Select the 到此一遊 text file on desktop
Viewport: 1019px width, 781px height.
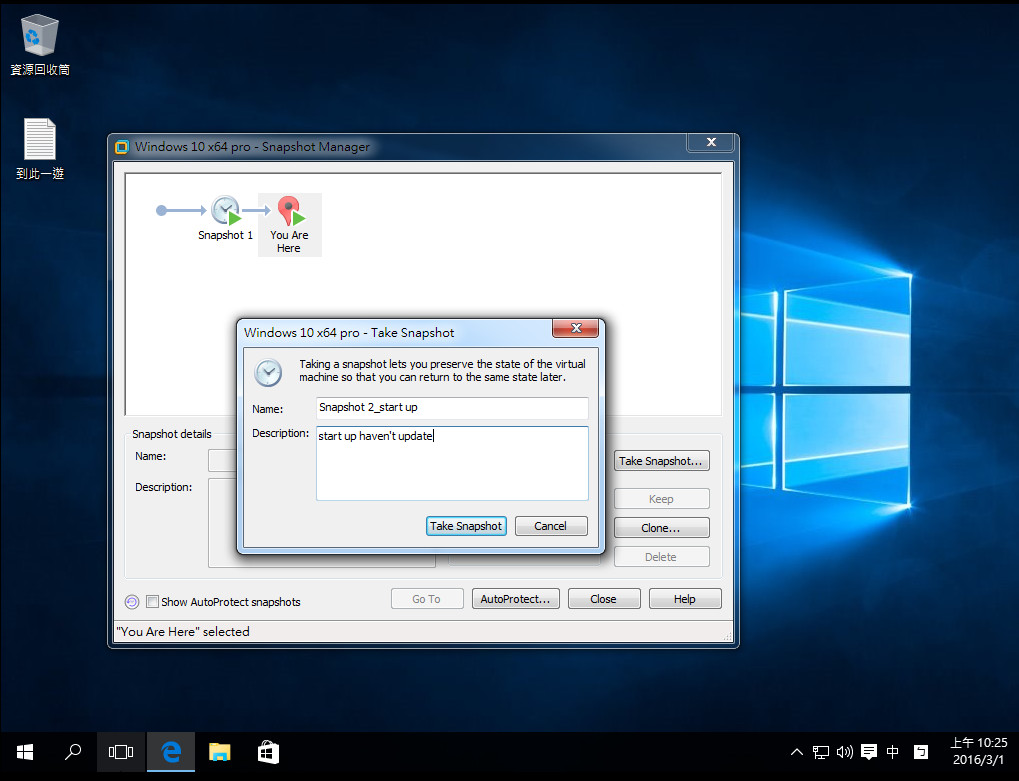tap(40, 149)
